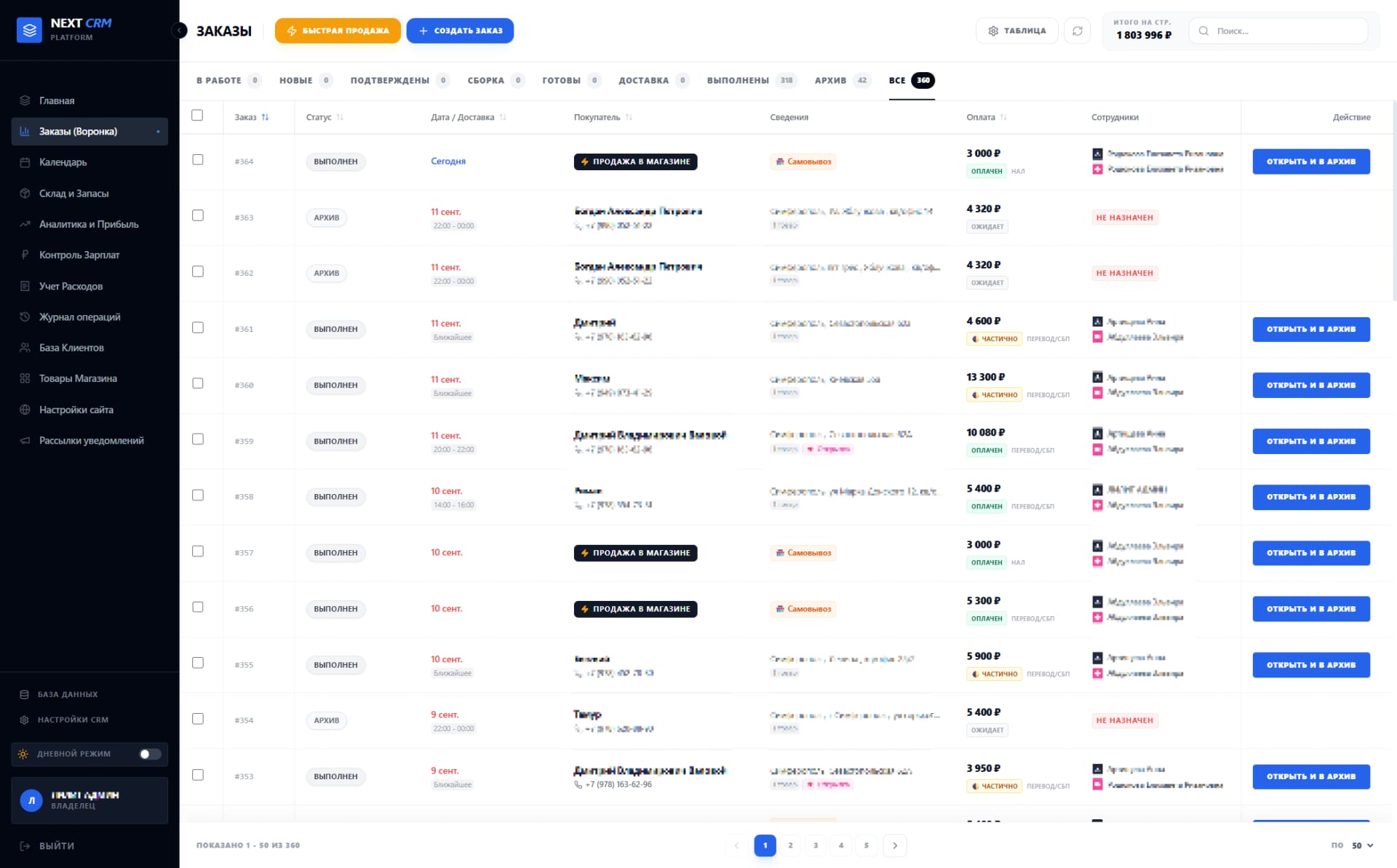The image size is (1397, 868).
Task: Check the box for order #364
Action: pyautogui.click(x=197, y=159)
